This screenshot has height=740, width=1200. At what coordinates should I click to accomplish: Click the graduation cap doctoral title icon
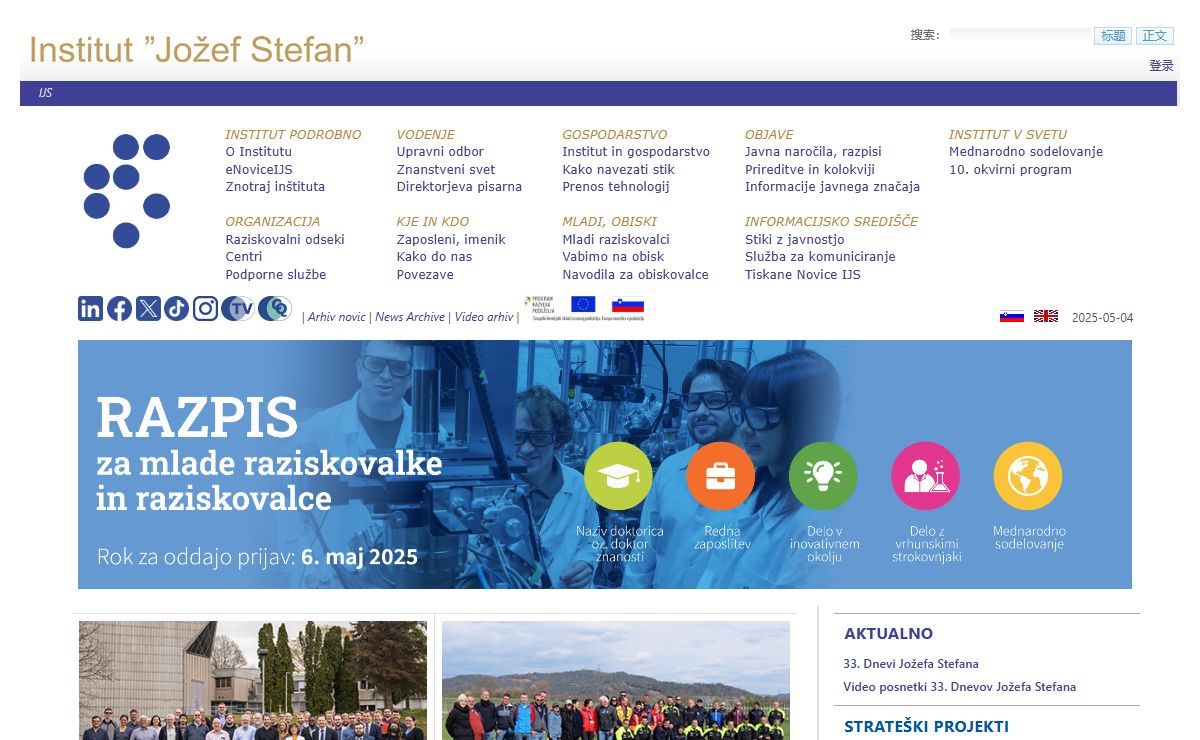click(619, 476)
